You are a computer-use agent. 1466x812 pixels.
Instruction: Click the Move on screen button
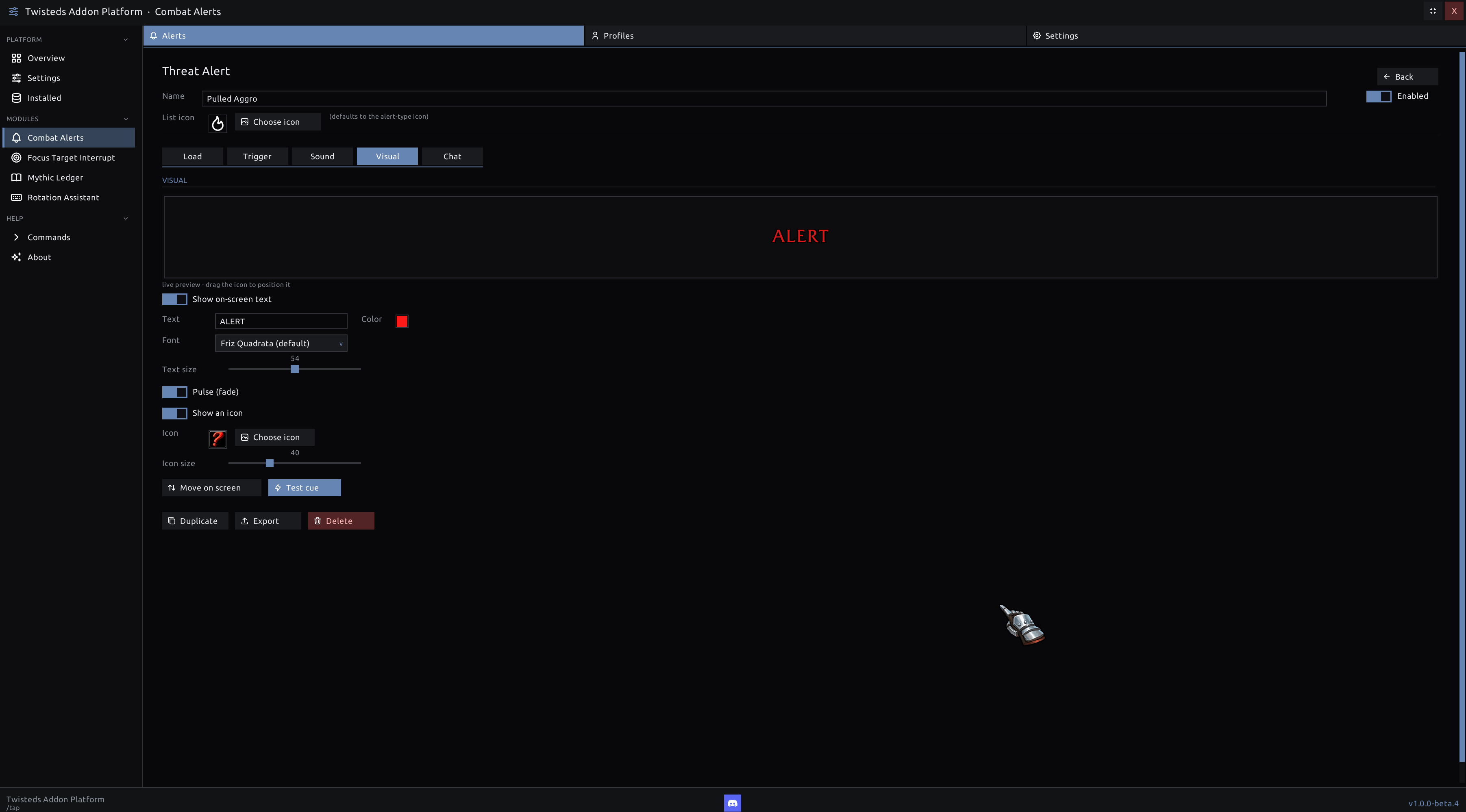point(211,488)
